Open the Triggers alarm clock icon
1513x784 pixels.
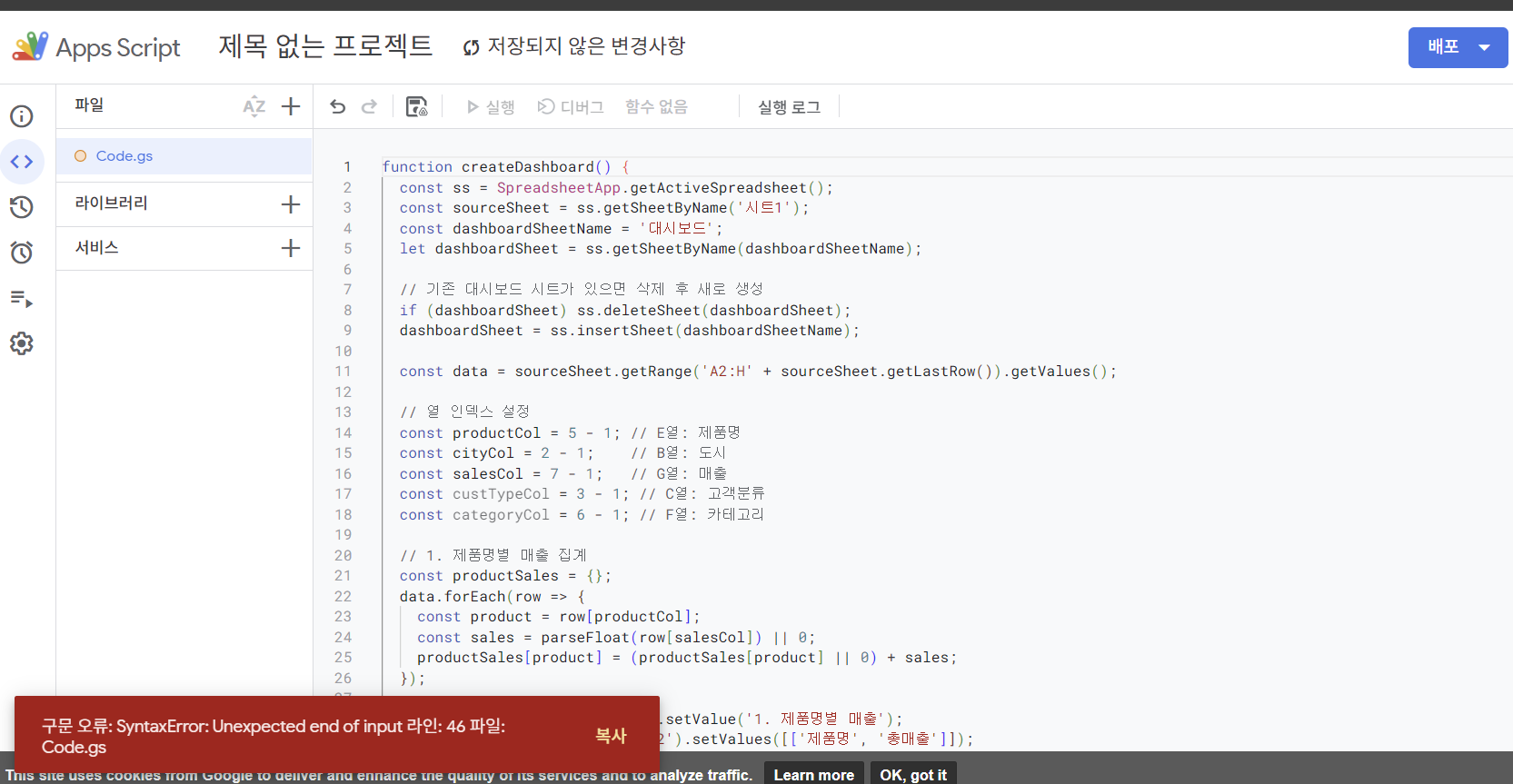(x=22, y=253)
